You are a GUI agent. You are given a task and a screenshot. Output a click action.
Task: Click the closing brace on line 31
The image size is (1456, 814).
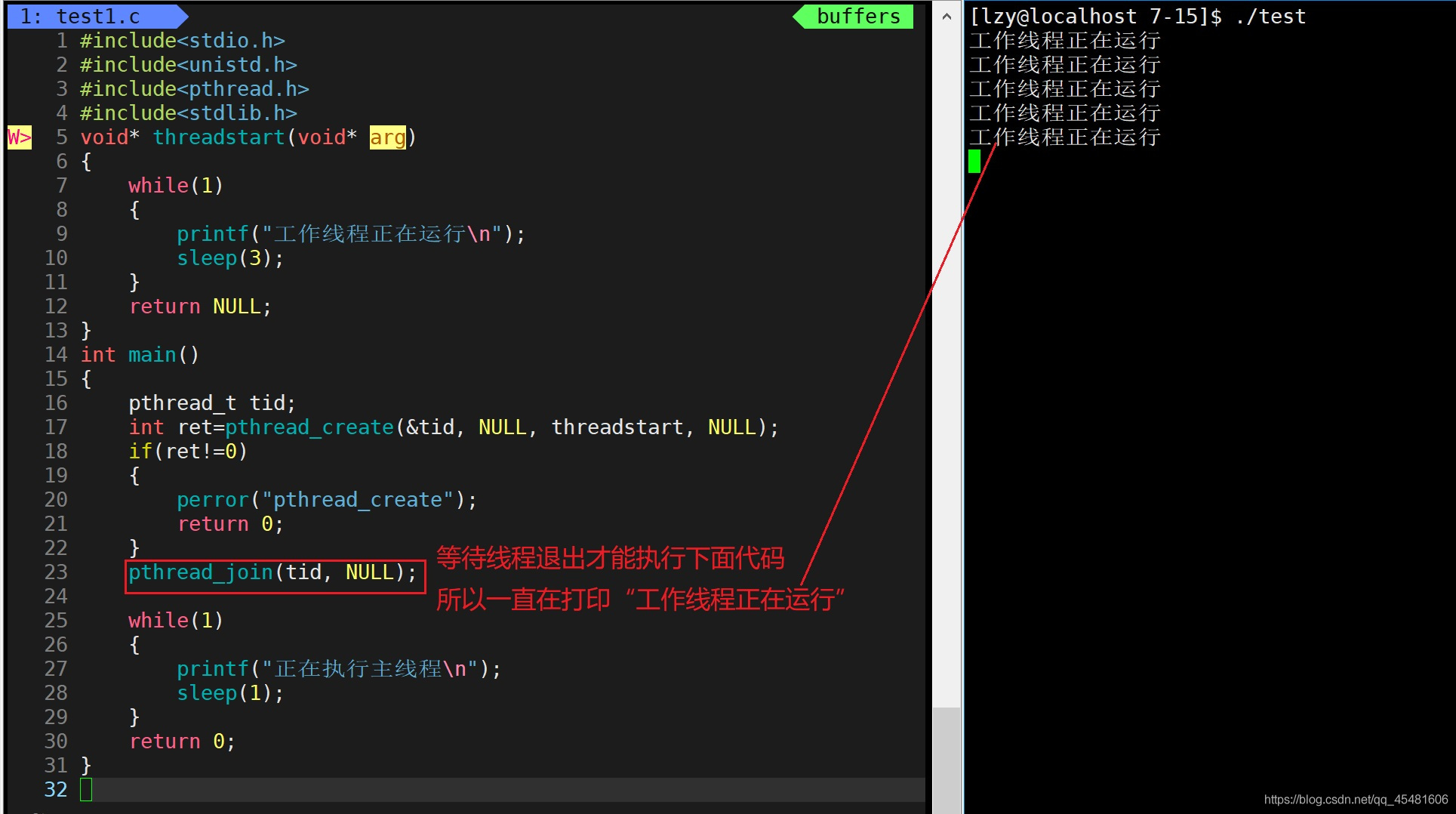86,766
